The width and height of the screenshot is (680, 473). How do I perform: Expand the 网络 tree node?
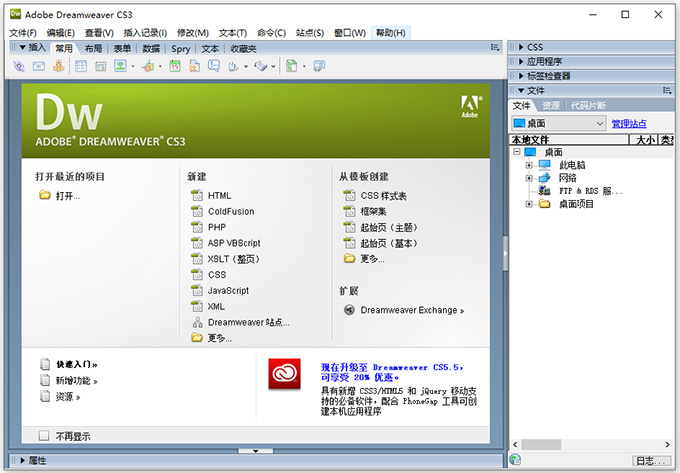[x=529, y=178]
